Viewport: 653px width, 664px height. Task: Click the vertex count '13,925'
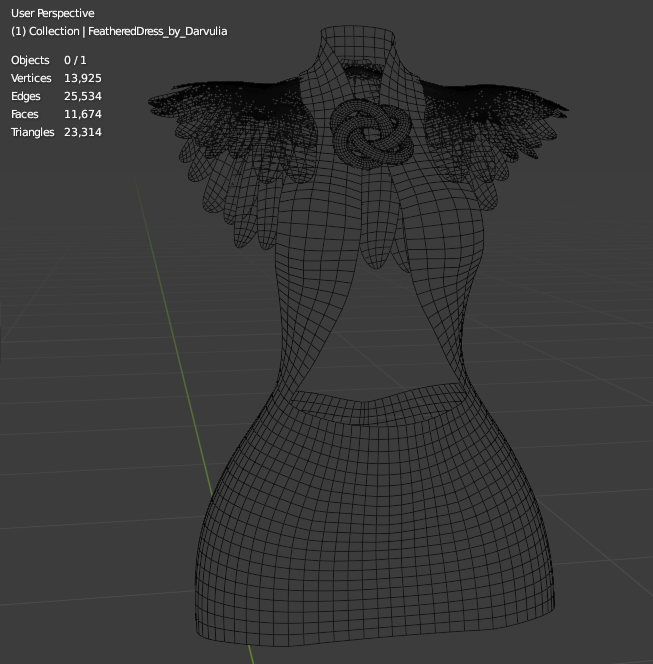83,78
